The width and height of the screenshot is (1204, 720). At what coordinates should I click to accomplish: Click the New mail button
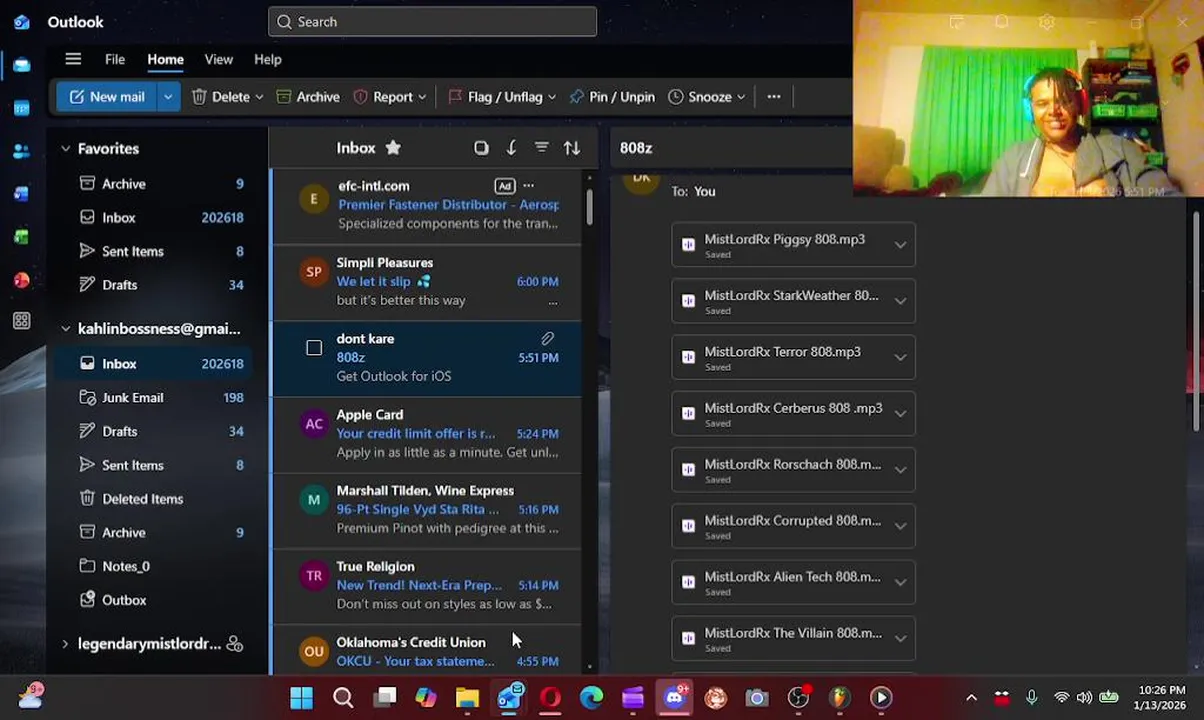pyautogui.click(x=107, y=97)
